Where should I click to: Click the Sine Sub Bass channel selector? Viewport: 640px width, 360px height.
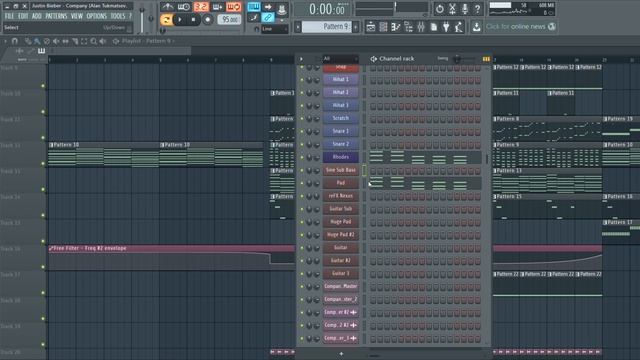click(x=364, y=170)
